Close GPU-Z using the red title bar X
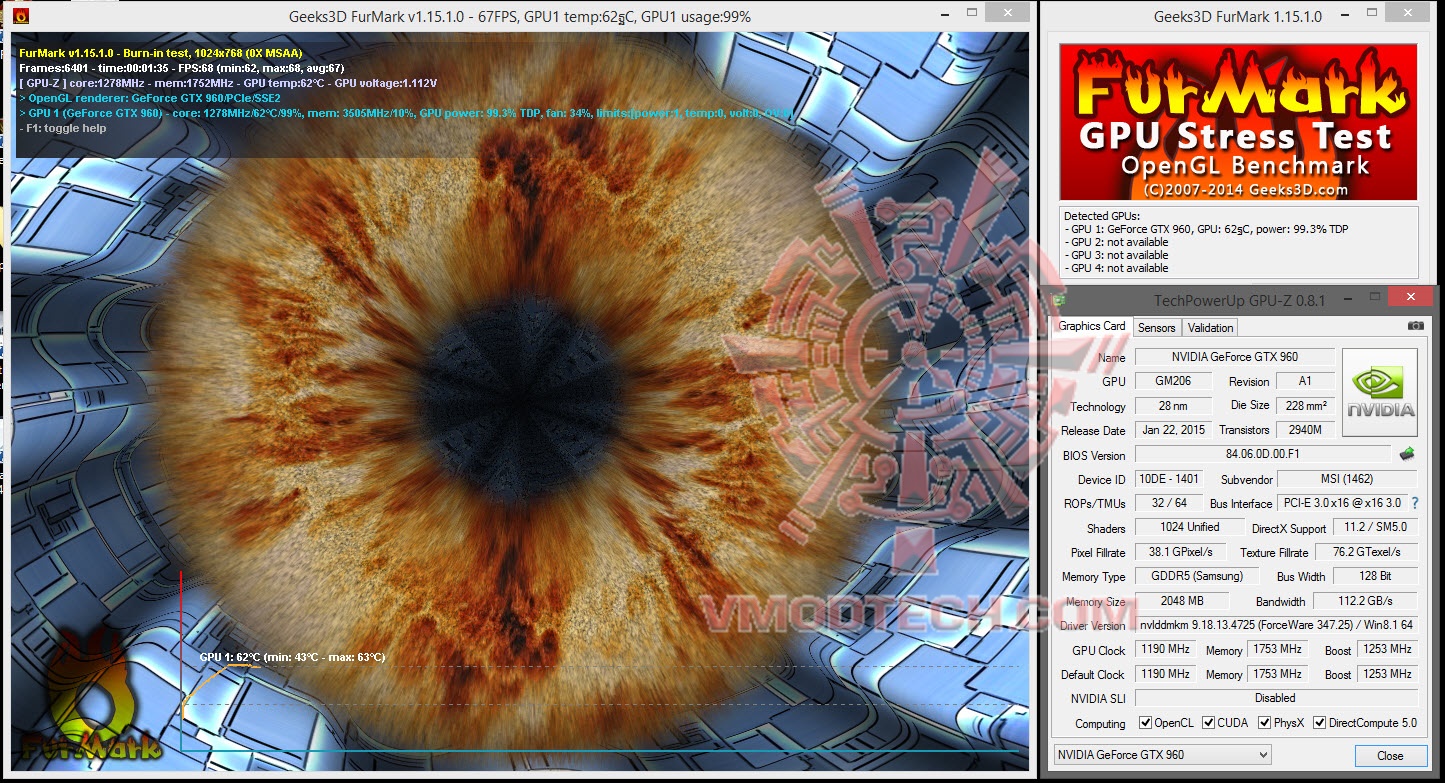 click(1411, 297)
